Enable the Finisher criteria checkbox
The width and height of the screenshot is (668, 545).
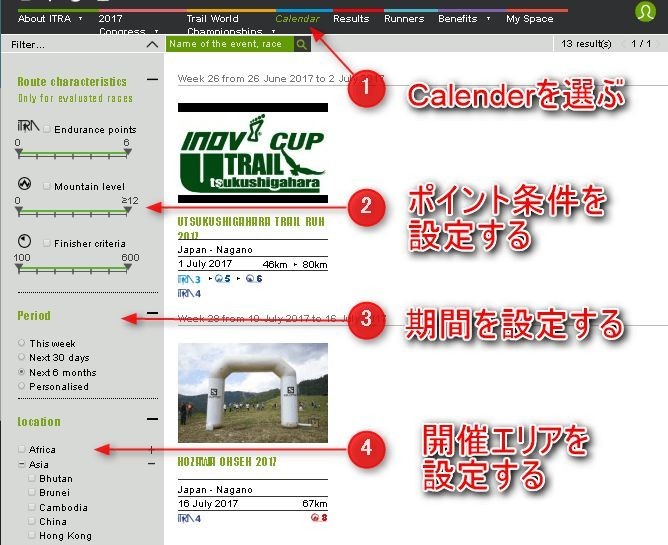pyautogui.click(x=47, y=243)
